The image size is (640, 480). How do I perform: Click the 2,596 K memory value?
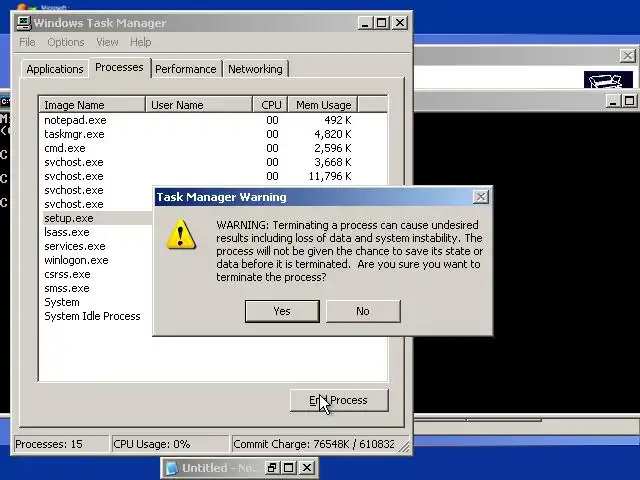pyautogui.click(x=333, y=148)
